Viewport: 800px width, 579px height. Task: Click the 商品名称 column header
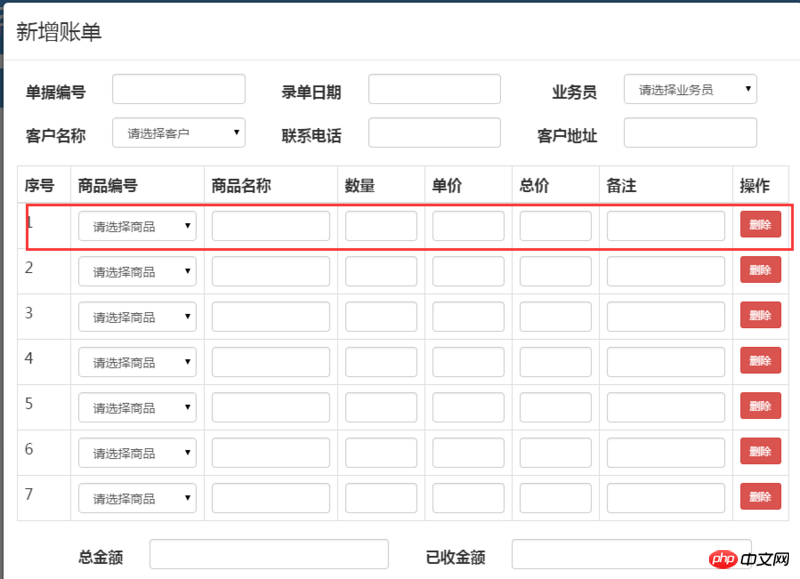(241, 185)
